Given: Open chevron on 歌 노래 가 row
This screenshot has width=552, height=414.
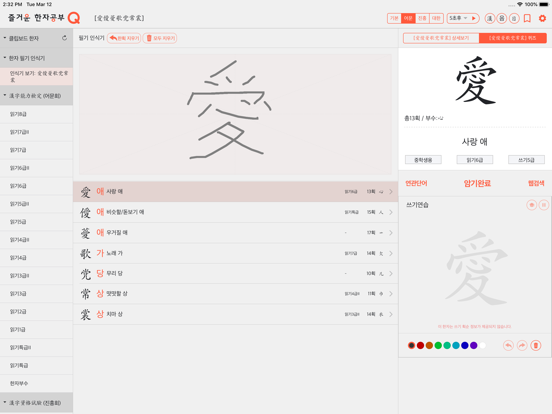Looking at the screenshot, I should click(391, 253).
